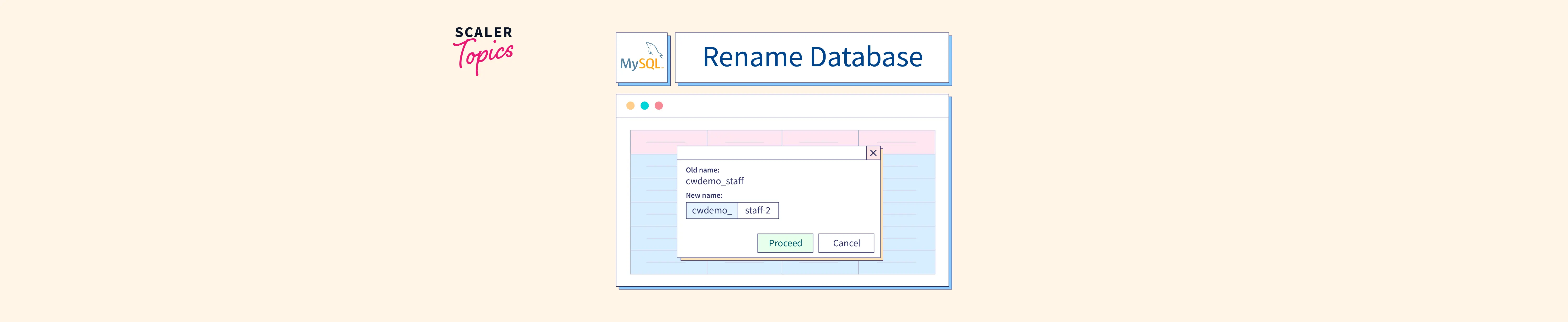Viewport: 1568px width, 322px height.
Task: Click the third pink header cell
Action: click(x=819, y=138)
